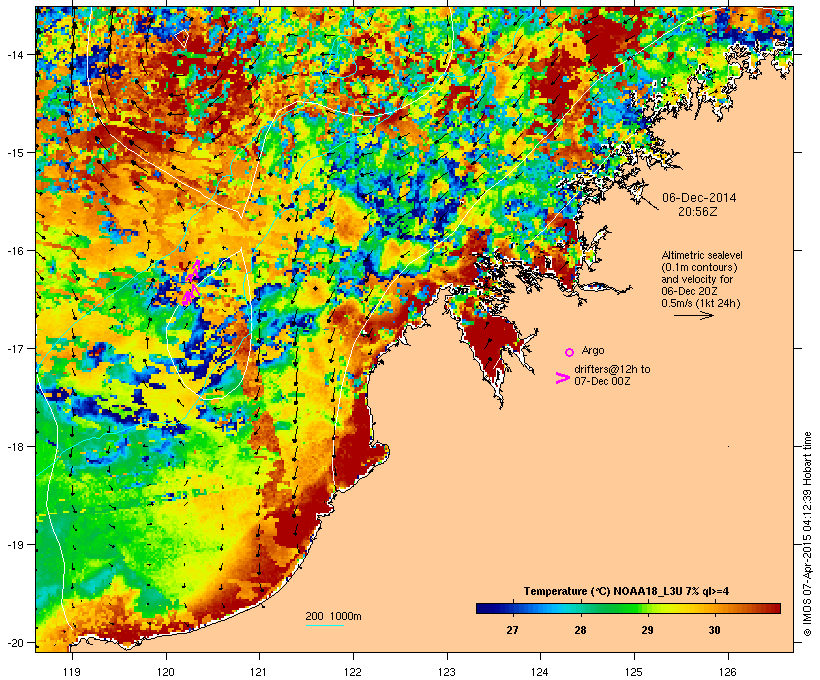Click the date label 06-Dec-2014
Viewport: 820px width, 680px height.
point(699,198)
